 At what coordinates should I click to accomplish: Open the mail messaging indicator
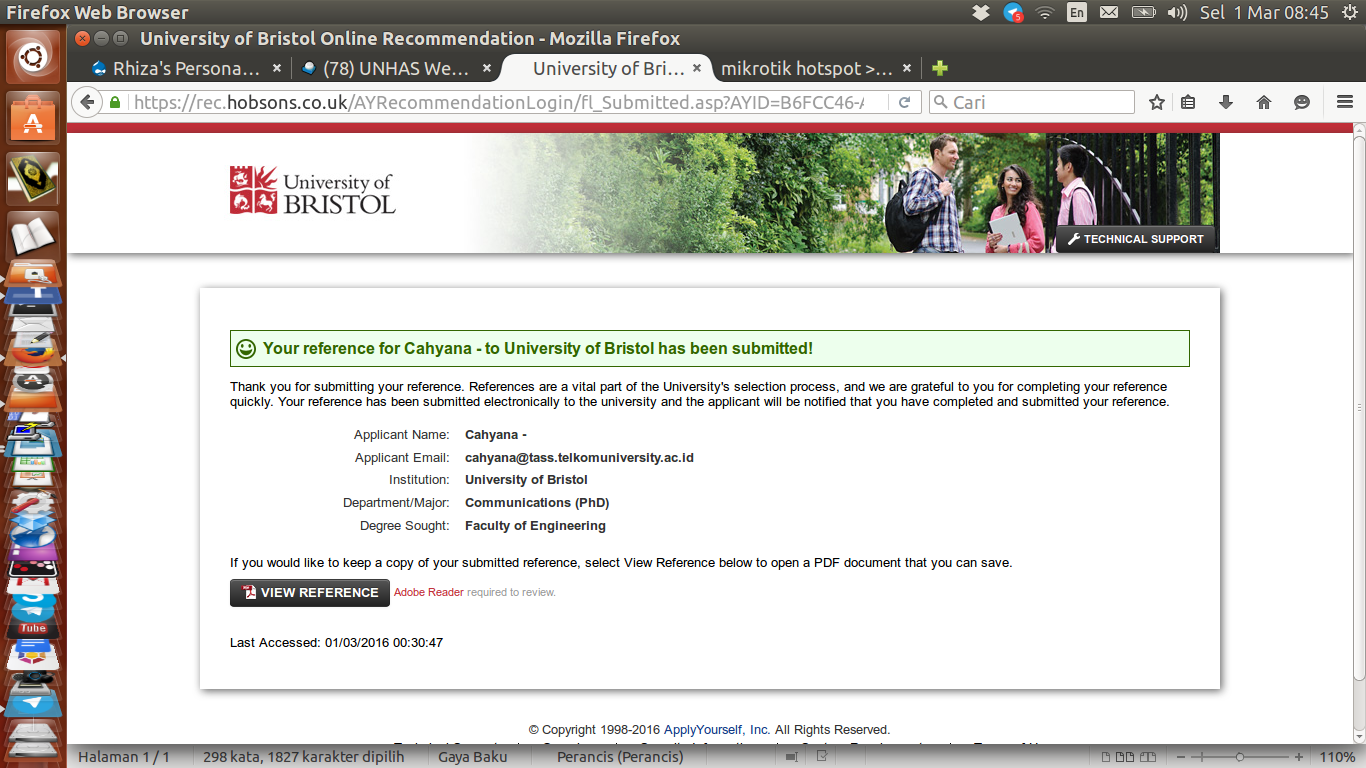[1109, 13]
